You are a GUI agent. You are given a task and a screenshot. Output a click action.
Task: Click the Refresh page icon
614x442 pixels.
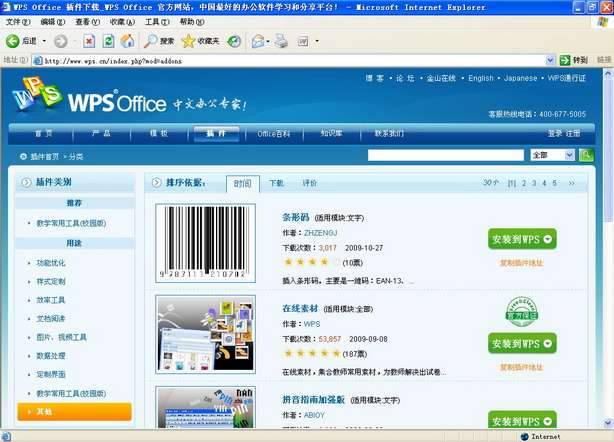click(108, 41)
